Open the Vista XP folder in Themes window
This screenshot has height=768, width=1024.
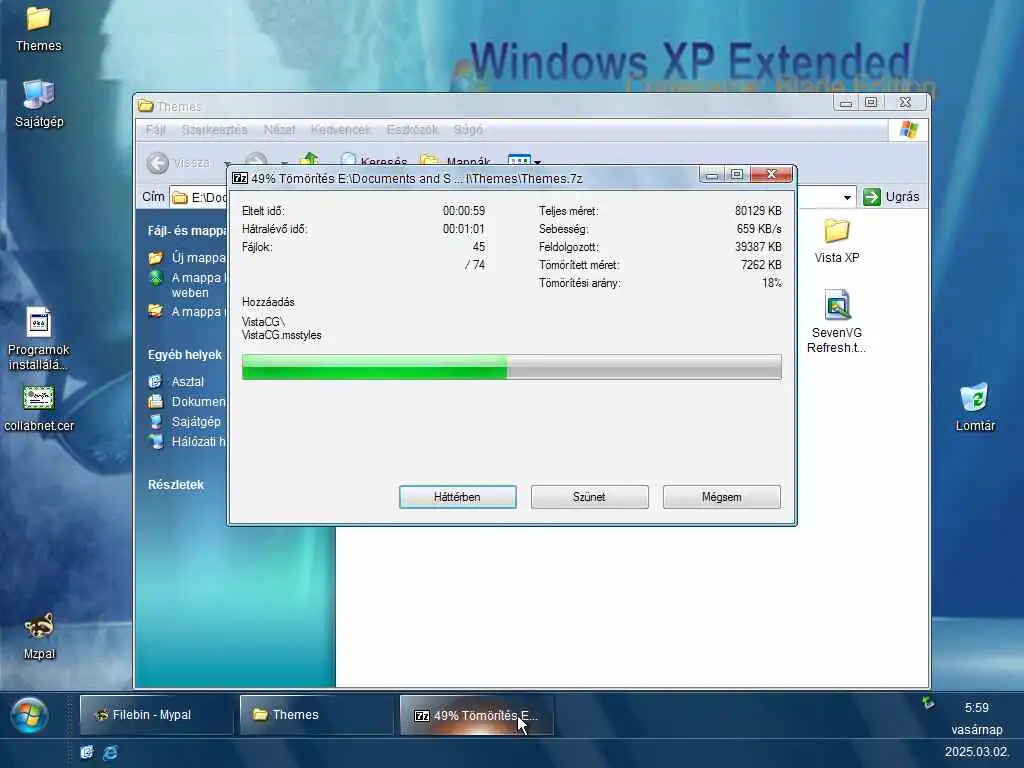point(837,240)
